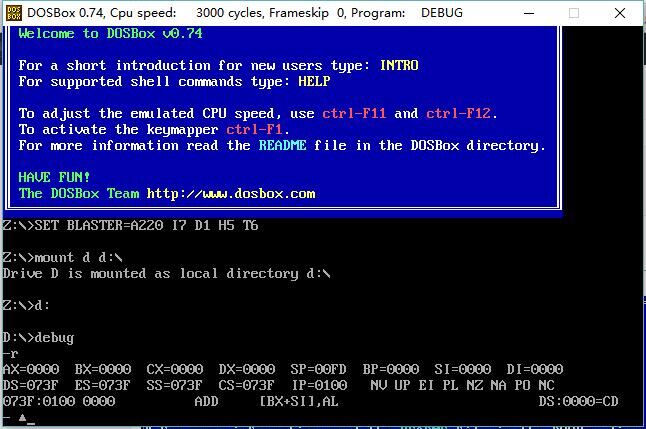Click the DI=0000 register value

535,369
